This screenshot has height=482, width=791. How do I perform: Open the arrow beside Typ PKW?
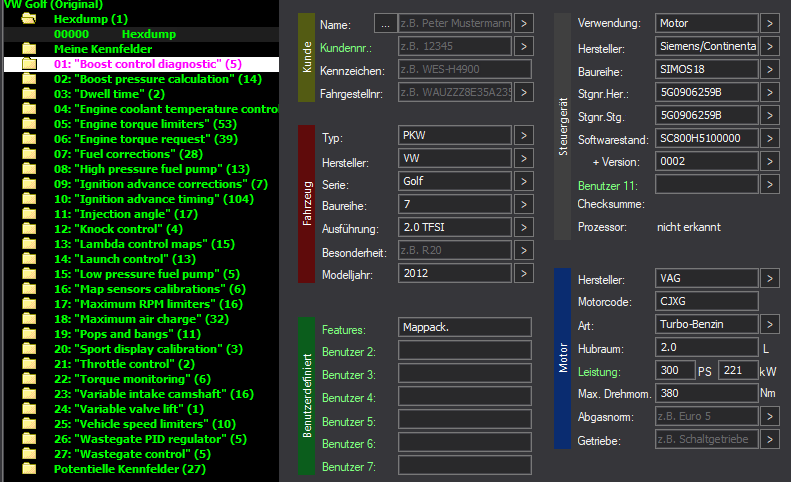[524, 135]
